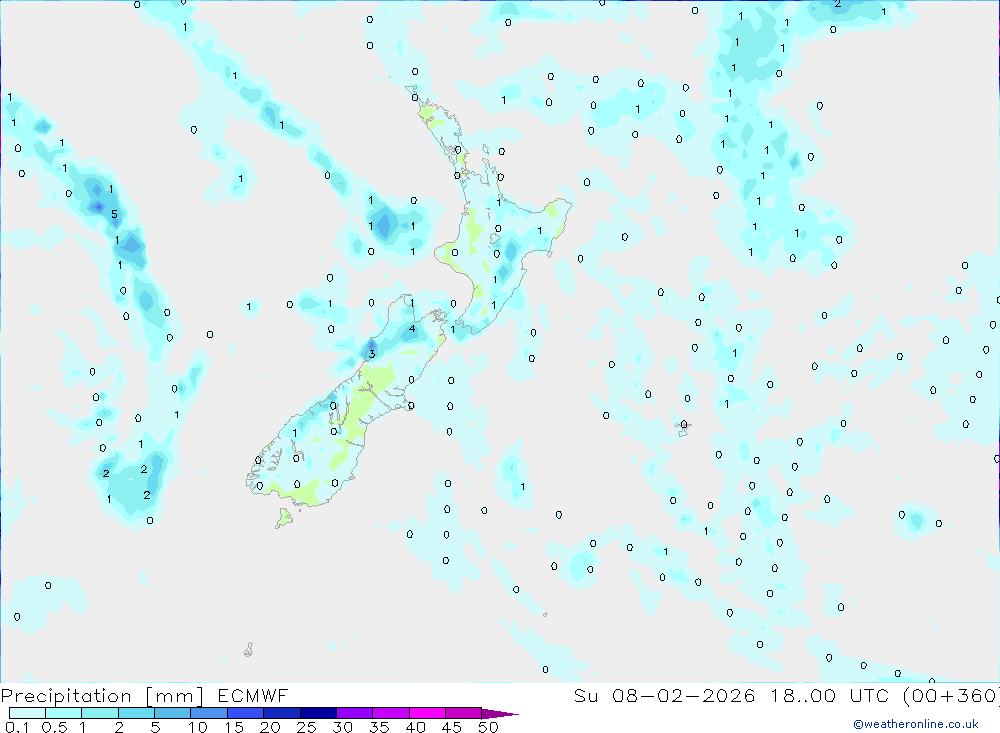Click legend scale label "0.1"
Screen dimensions: 1000x733
coord(17,727)
